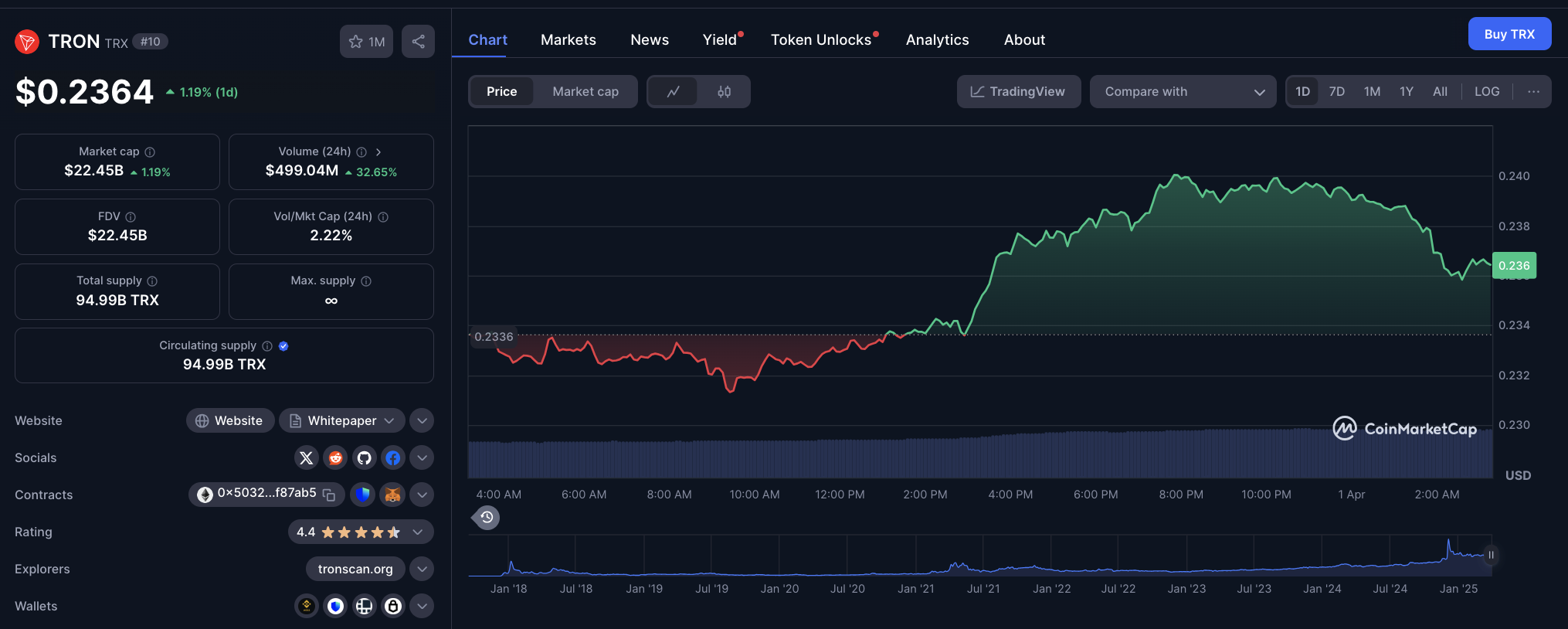
Task: Click the MetaMask fox icon
Action: click(x=392, y=495)
